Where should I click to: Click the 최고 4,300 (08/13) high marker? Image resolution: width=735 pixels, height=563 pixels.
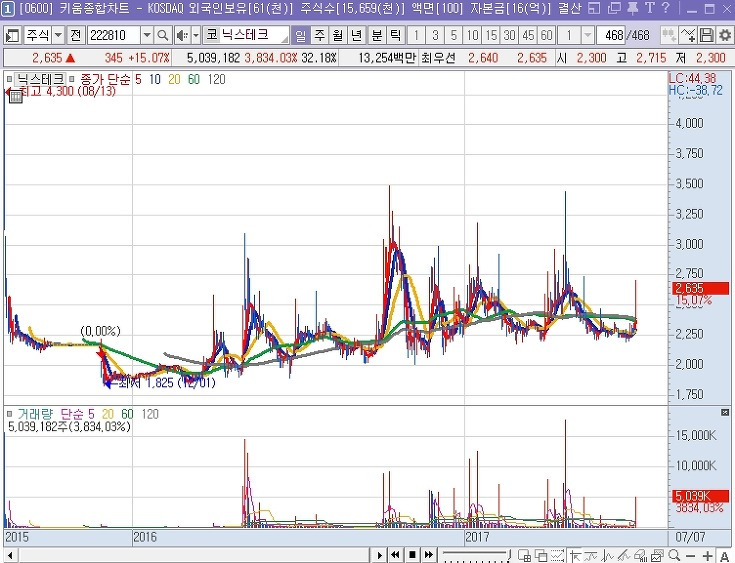[x=68, y=91]
